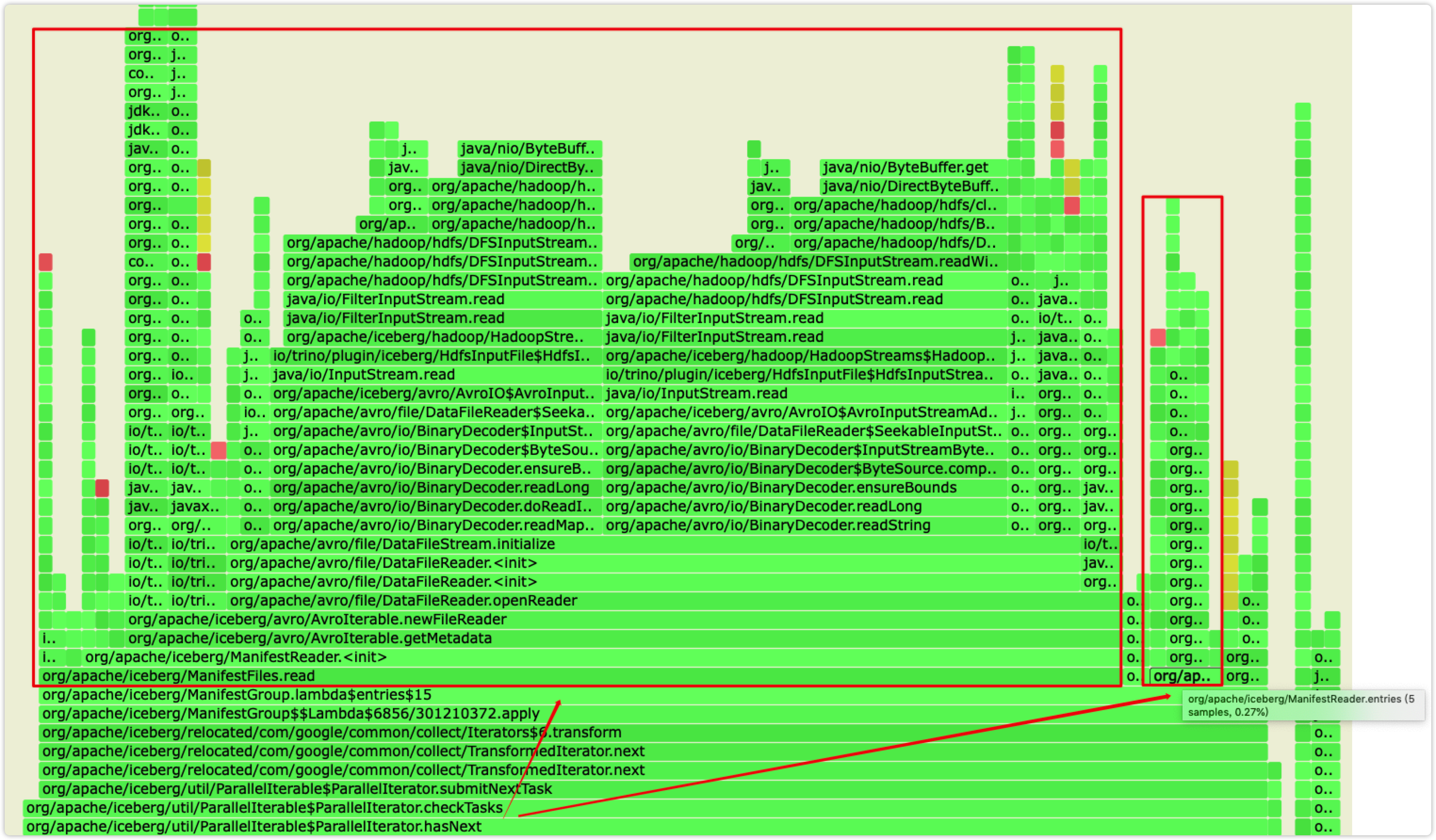Select the Iterators$6.transform frame
1436x840 pixels.
point(331,732)
